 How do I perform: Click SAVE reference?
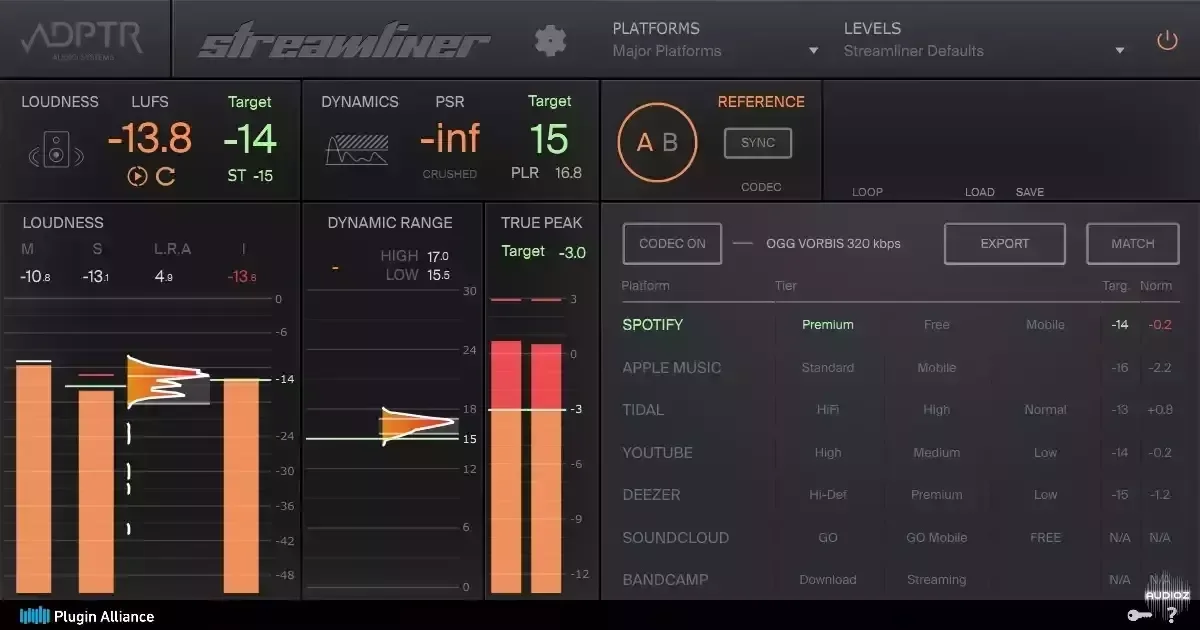(x=1030, y=192)
